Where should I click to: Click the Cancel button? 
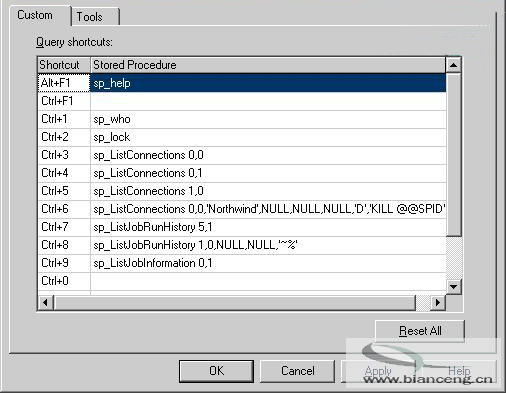pos(297,371)
